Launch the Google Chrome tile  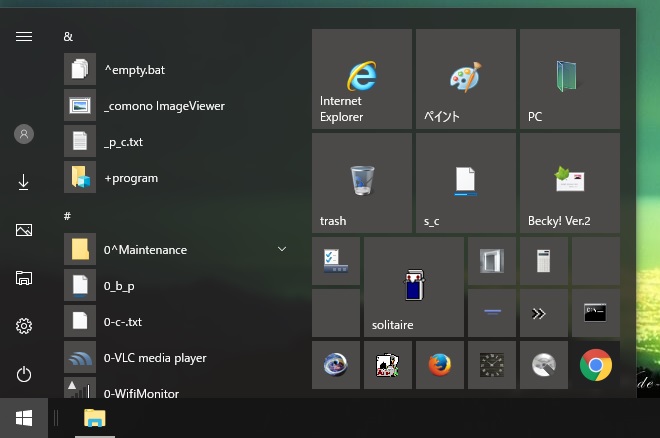point(596,365)
